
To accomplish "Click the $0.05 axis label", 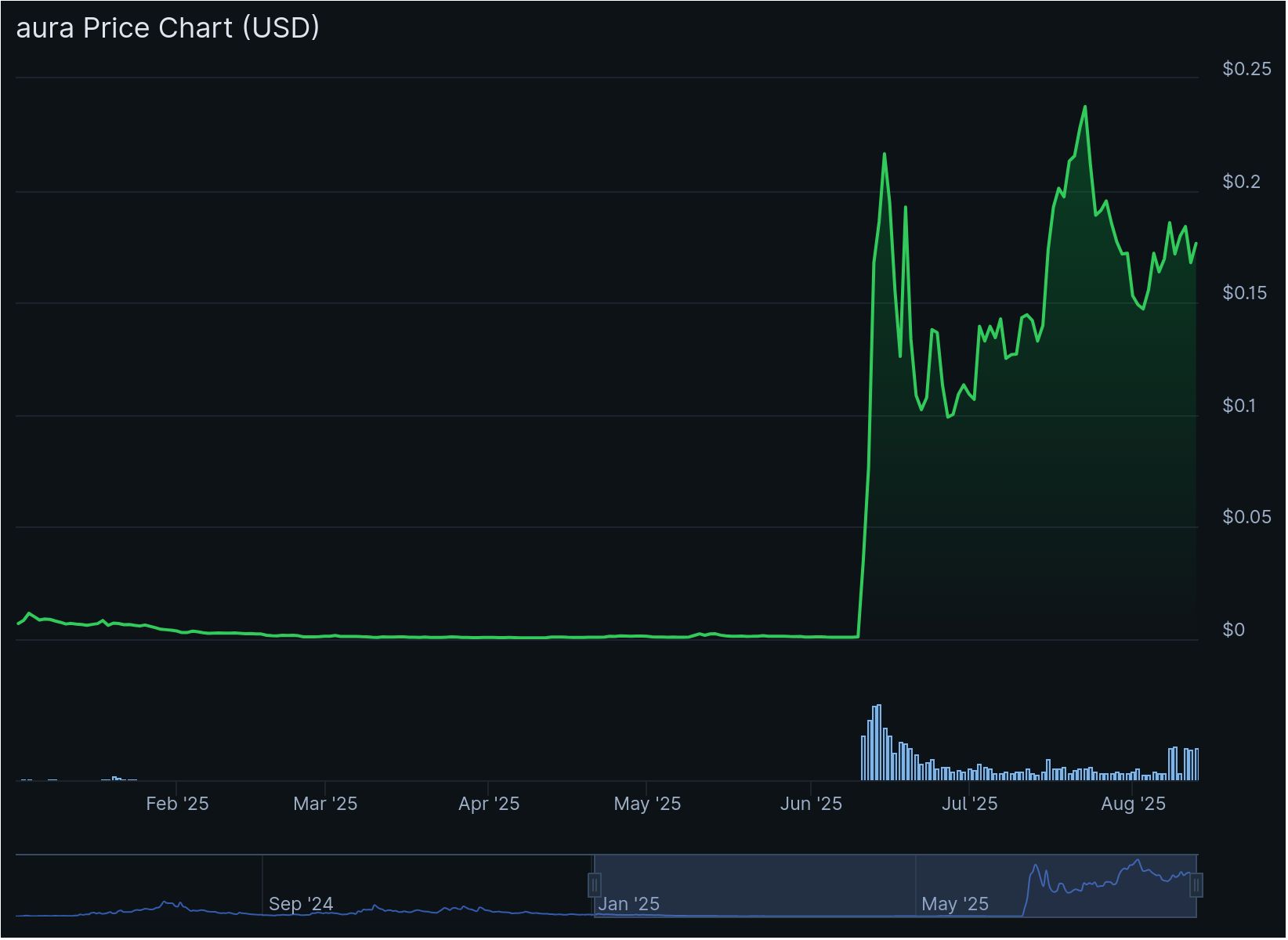I will [x=1246, y=517].
